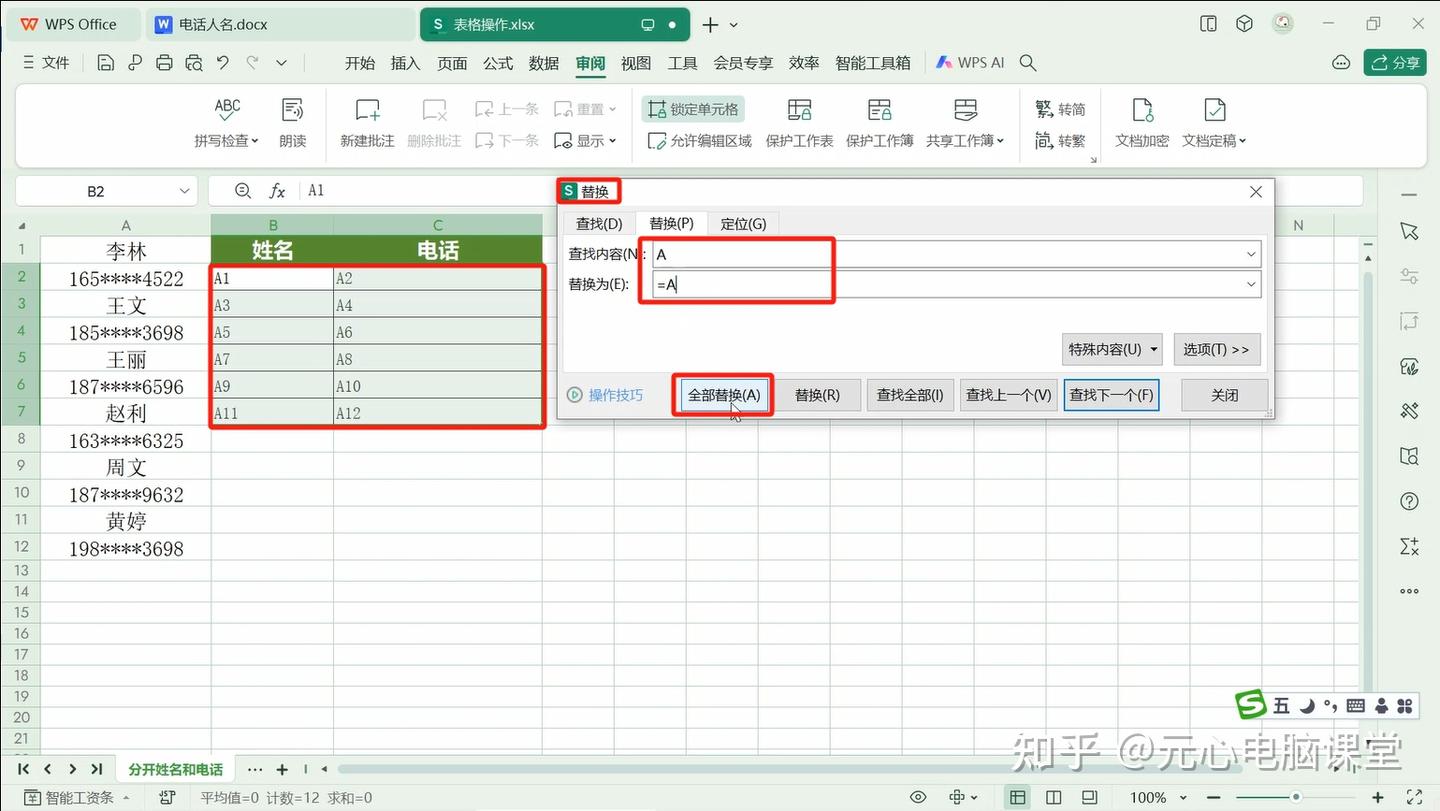Open the 文件 file menu
This screenshot has height=811, width=1440.
pyautogui.click(x=45, y=63)
